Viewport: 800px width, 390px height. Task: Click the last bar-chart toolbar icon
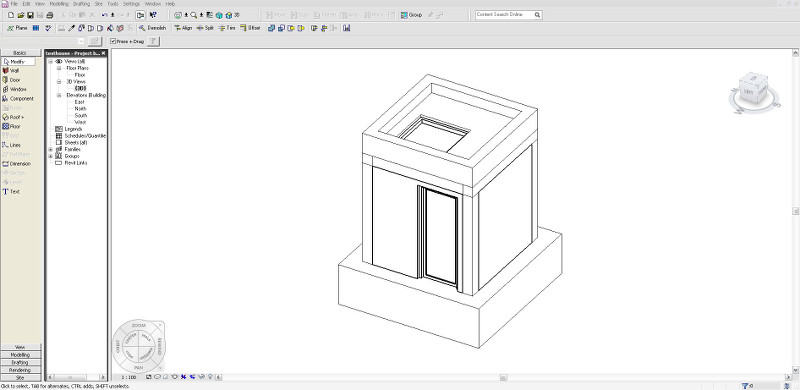pyautogui.click(x=347, y=28)
